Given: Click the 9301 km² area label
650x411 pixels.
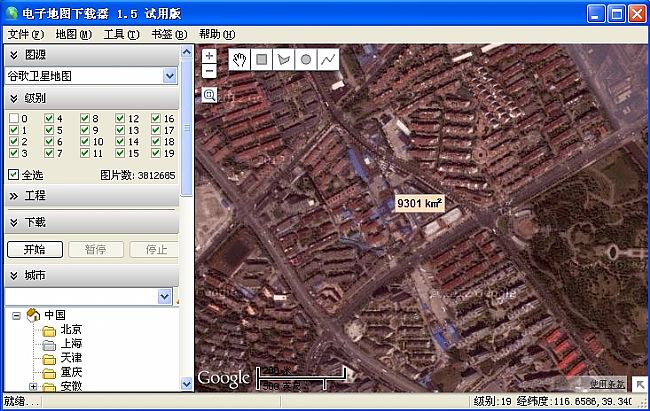Looking at the screenshot, I should (x=420, y=204).
